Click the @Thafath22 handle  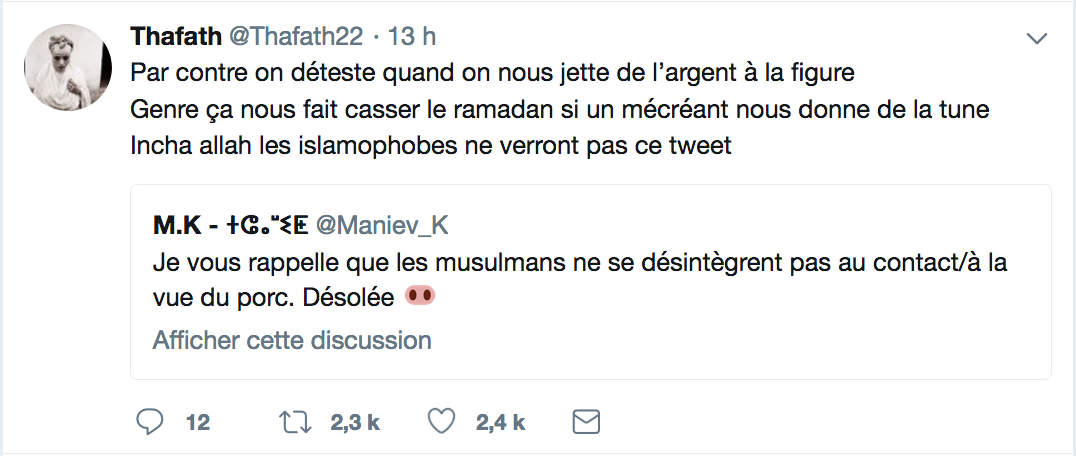(297, 37)
